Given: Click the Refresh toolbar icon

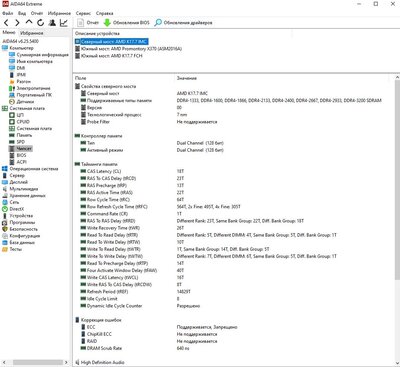Looking at the screenshot, I should pyautogui.click(x=41, y=23).
